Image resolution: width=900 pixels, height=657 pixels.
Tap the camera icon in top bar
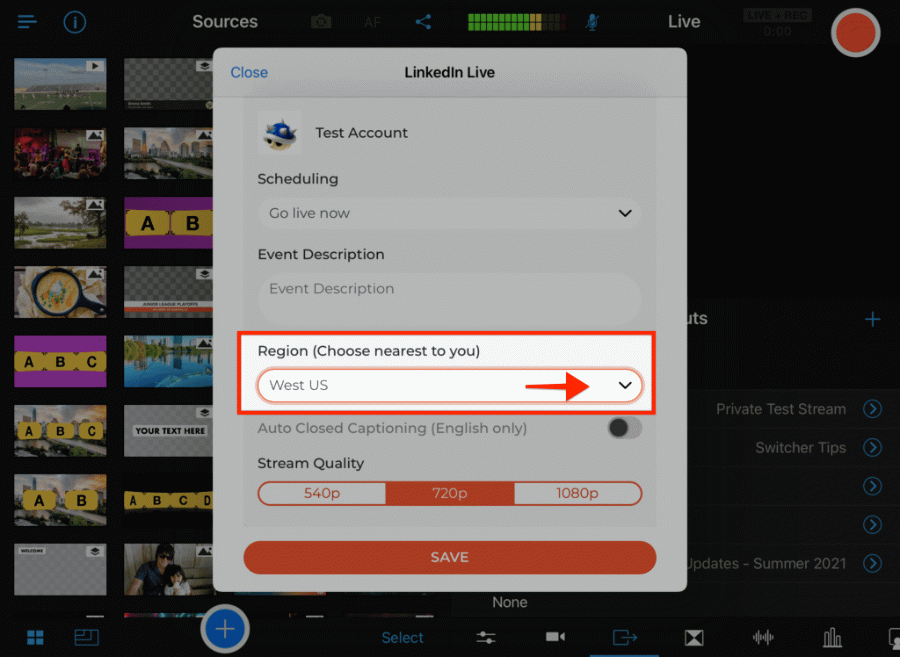pyautogui.click(x=321, y=22)
